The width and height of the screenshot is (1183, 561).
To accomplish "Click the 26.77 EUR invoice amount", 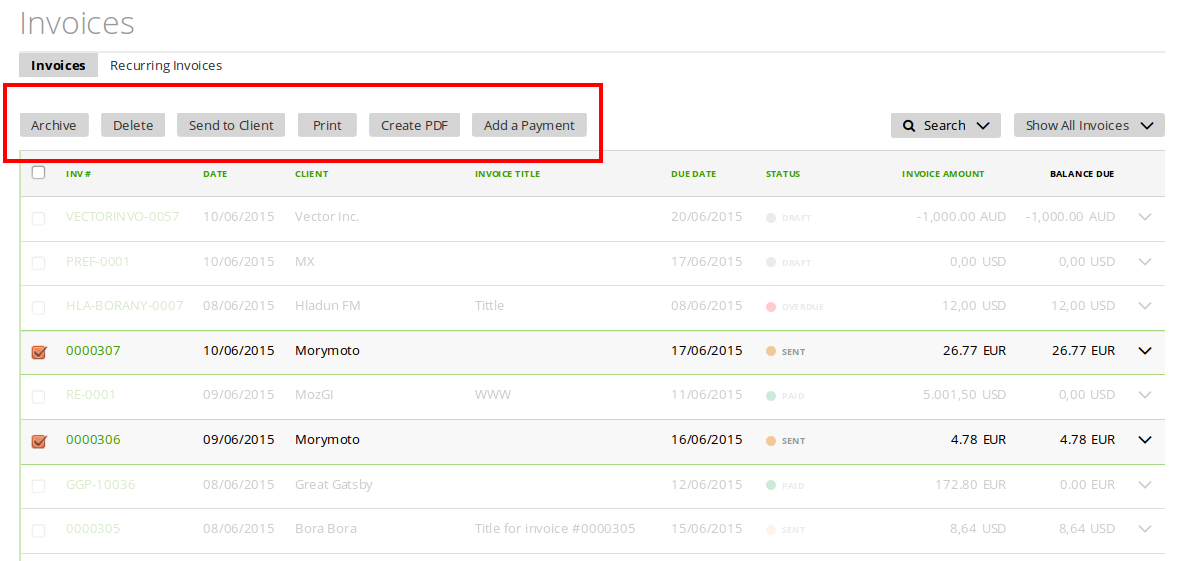I will (x=974, y=351).
